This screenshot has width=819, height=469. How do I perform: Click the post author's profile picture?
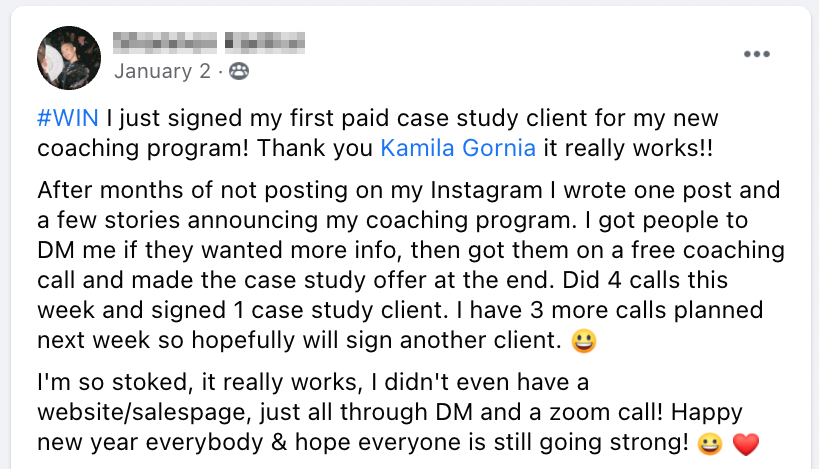[69, 57]
